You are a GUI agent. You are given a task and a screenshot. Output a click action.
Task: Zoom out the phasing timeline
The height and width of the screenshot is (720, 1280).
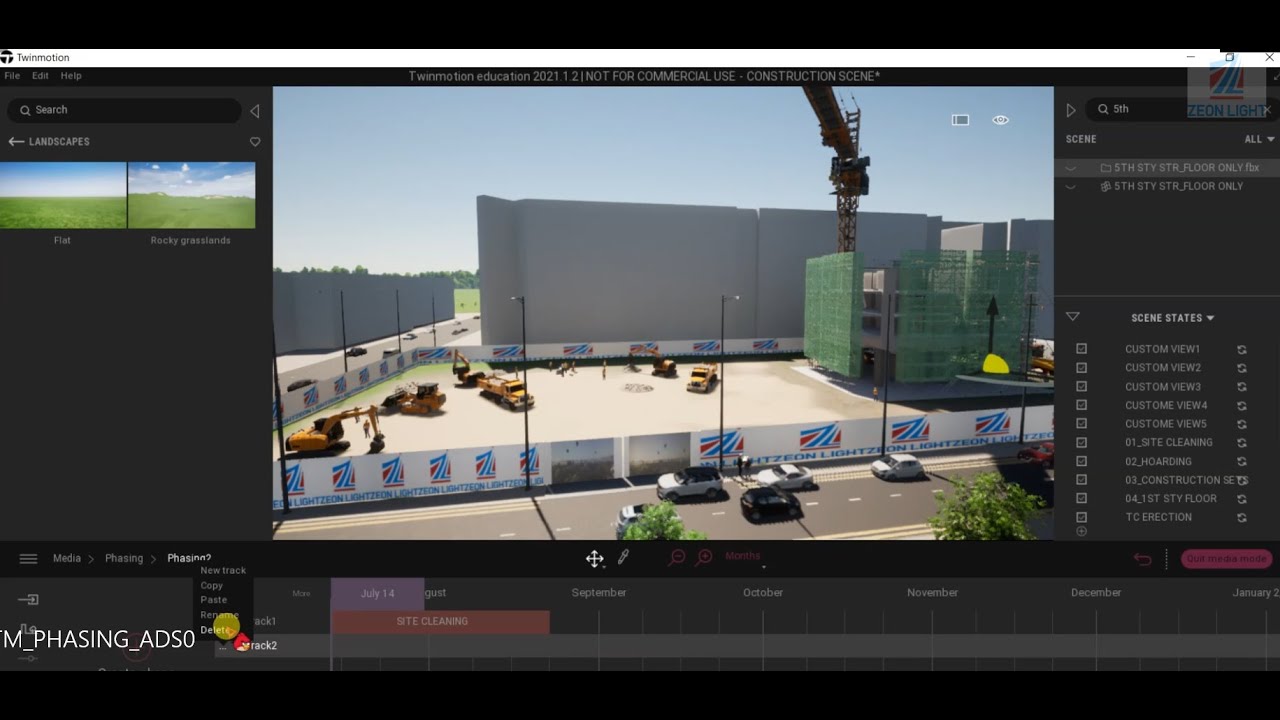pos(677,557)
